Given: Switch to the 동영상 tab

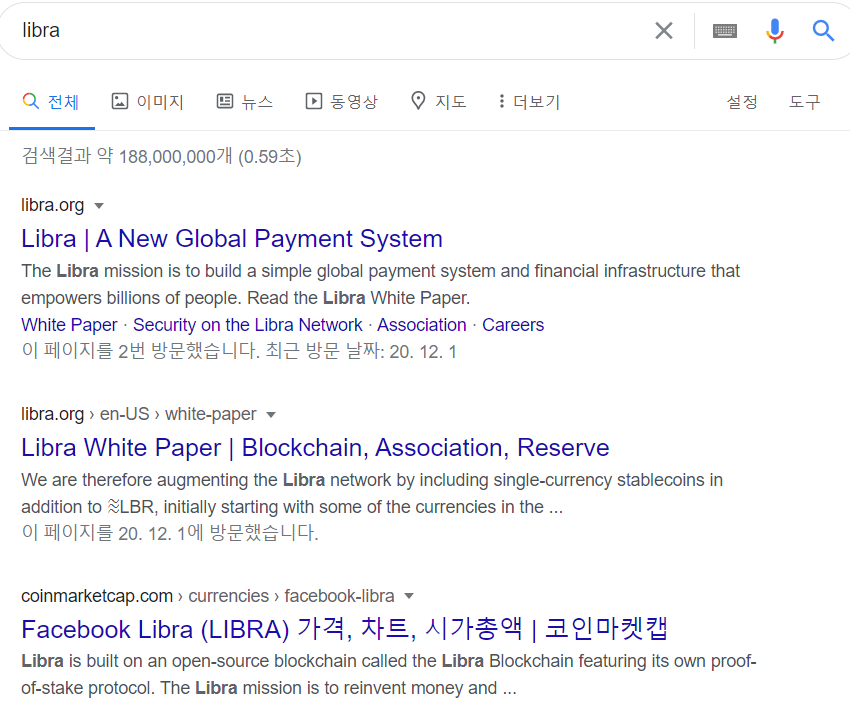Looking at the screenshot, I should coord(342,101).
